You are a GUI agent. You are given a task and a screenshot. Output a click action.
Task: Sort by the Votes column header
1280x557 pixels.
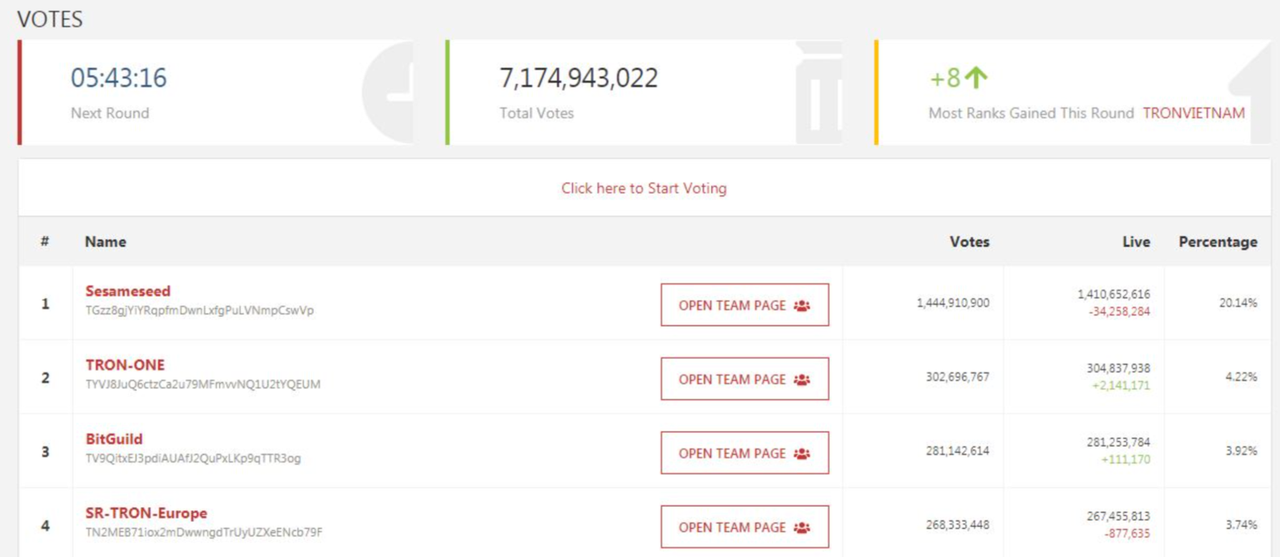pyautogui.click(x=969, y=242)
